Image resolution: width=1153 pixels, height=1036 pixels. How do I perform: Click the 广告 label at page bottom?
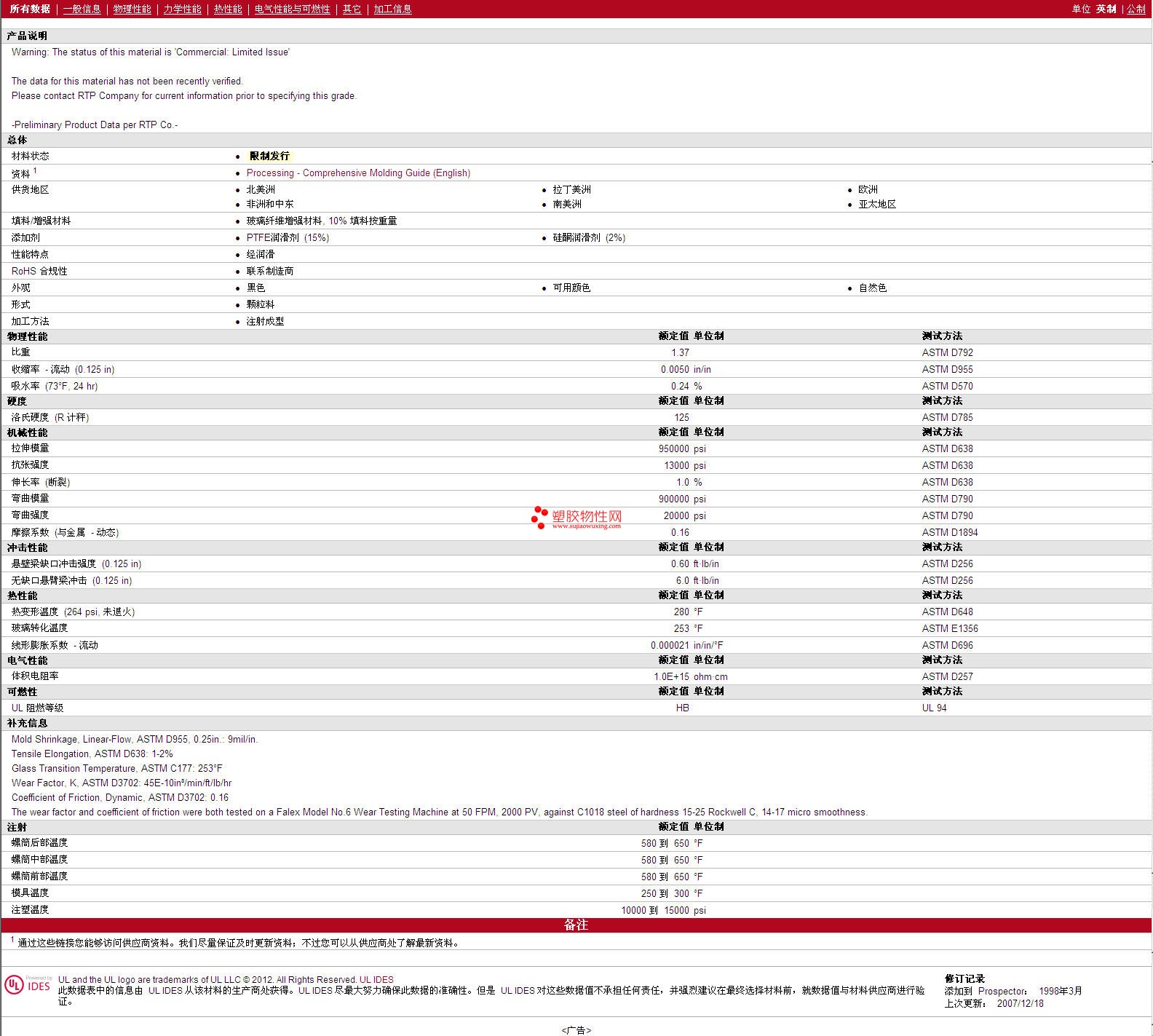click(x=576, y=1030)
